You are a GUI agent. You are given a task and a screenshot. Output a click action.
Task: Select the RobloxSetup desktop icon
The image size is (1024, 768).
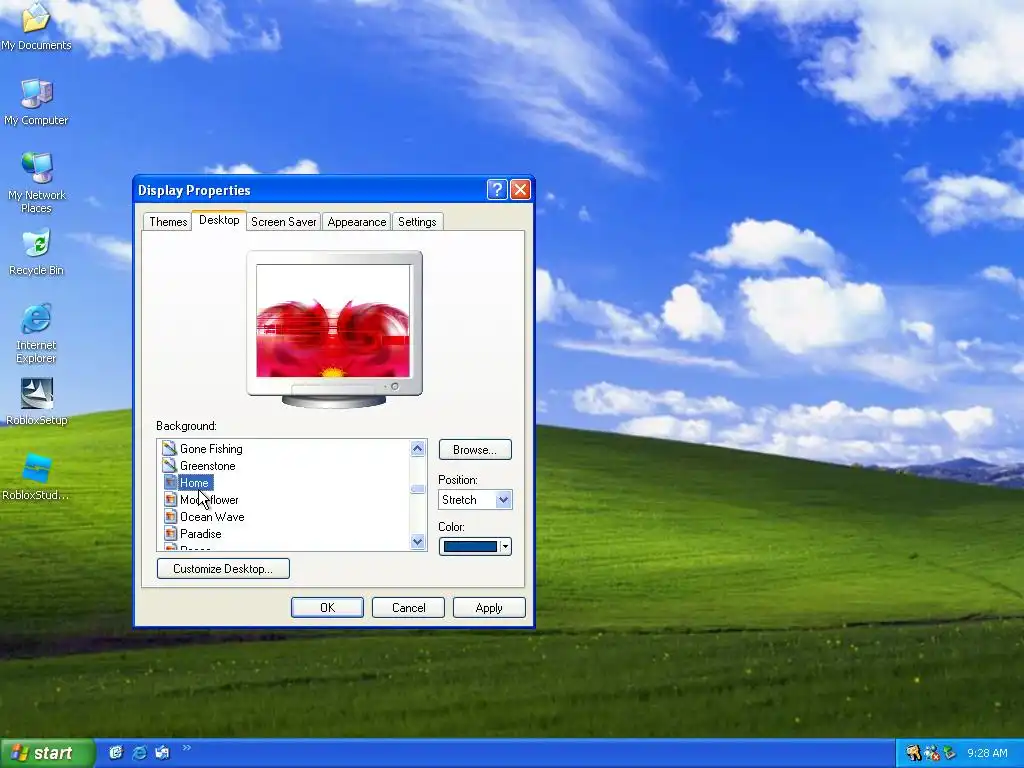tap(36, 402)
